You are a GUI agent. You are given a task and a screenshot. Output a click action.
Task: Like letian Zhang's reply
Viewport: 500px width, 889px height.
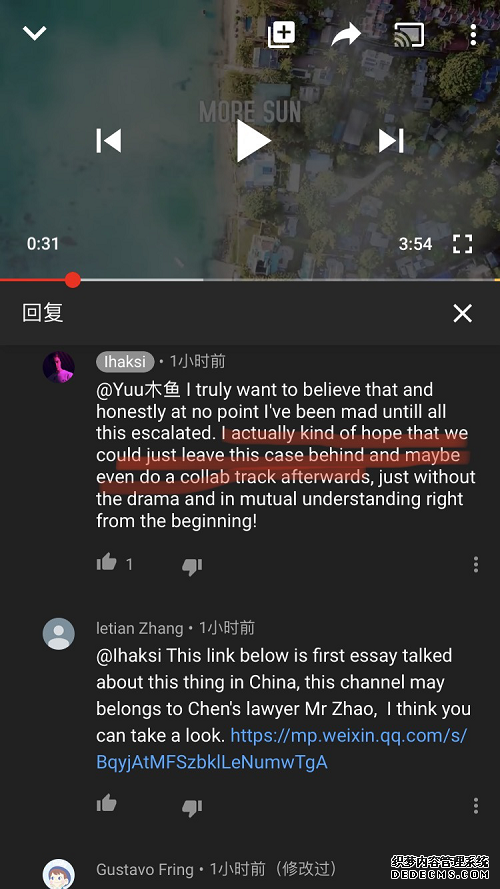[107, 803]
